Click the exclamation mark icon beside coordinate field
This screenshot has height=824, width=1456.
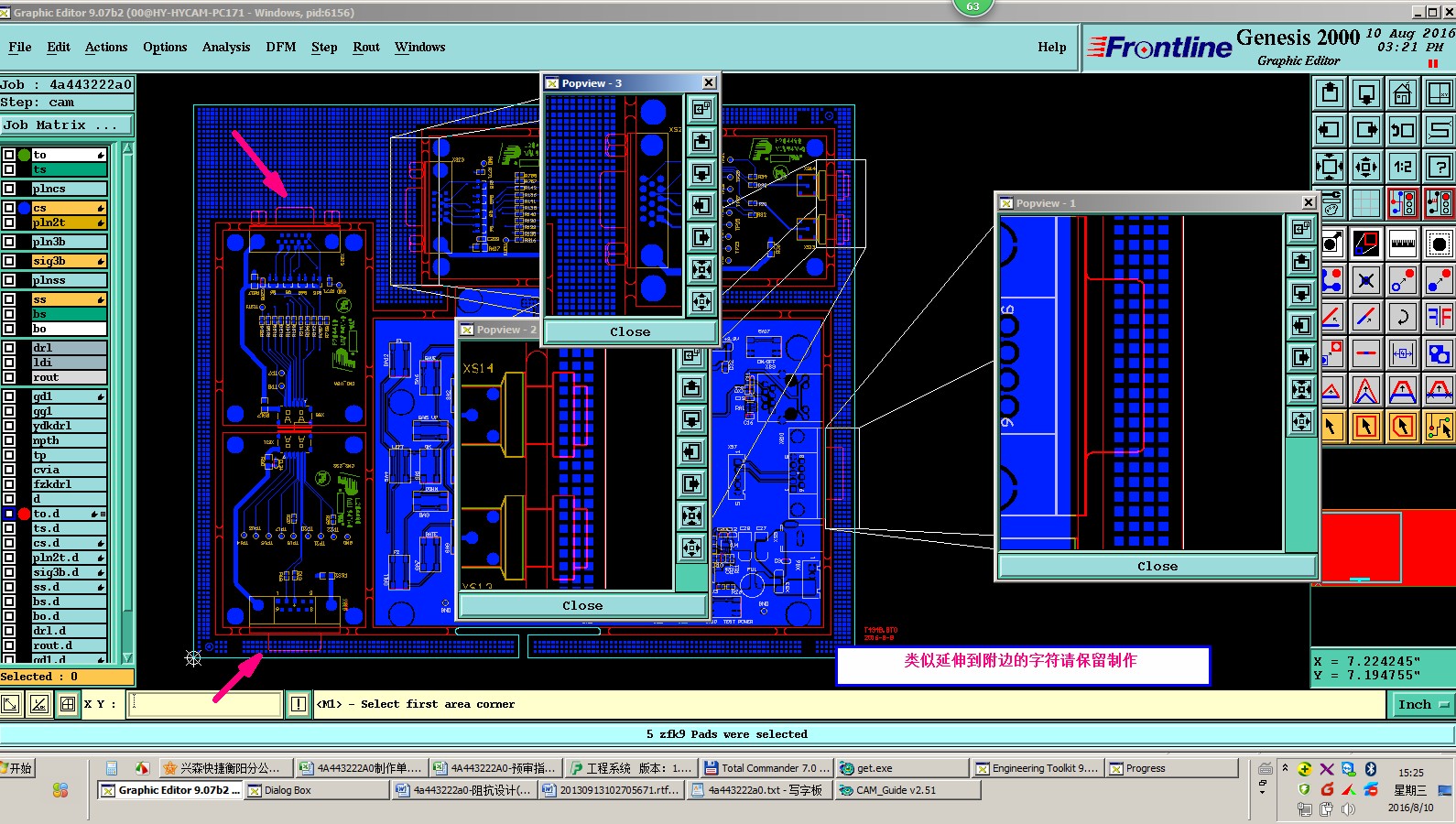click(299, 704)
